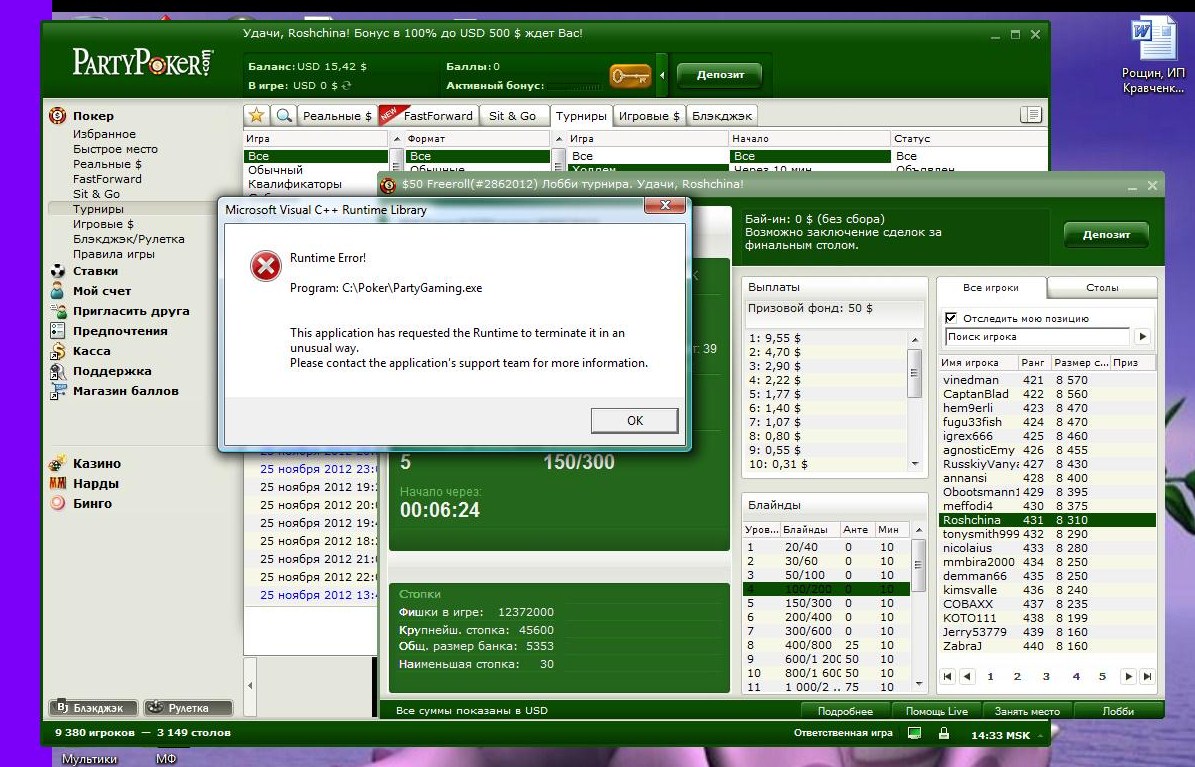The image size is (1195, 767).
Task: Open time zone dropdown beside 14:33 MSK
Action: tap(1038, 736)
